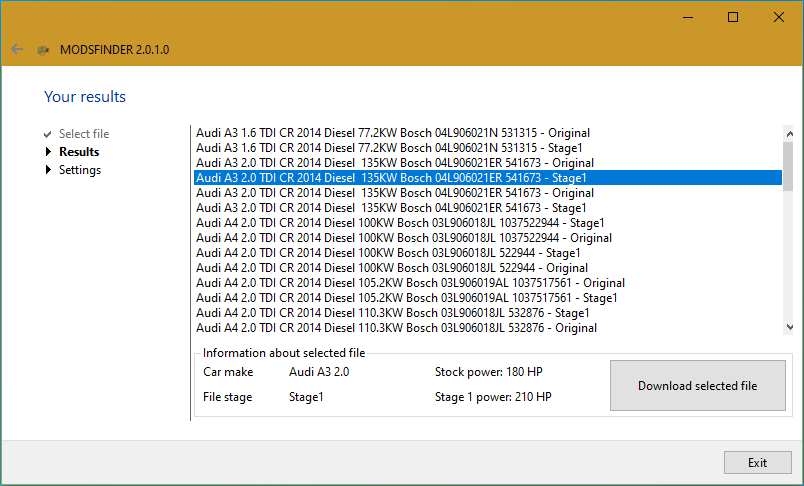Click the checkmark beside Select file

click(x=47, y=134)
